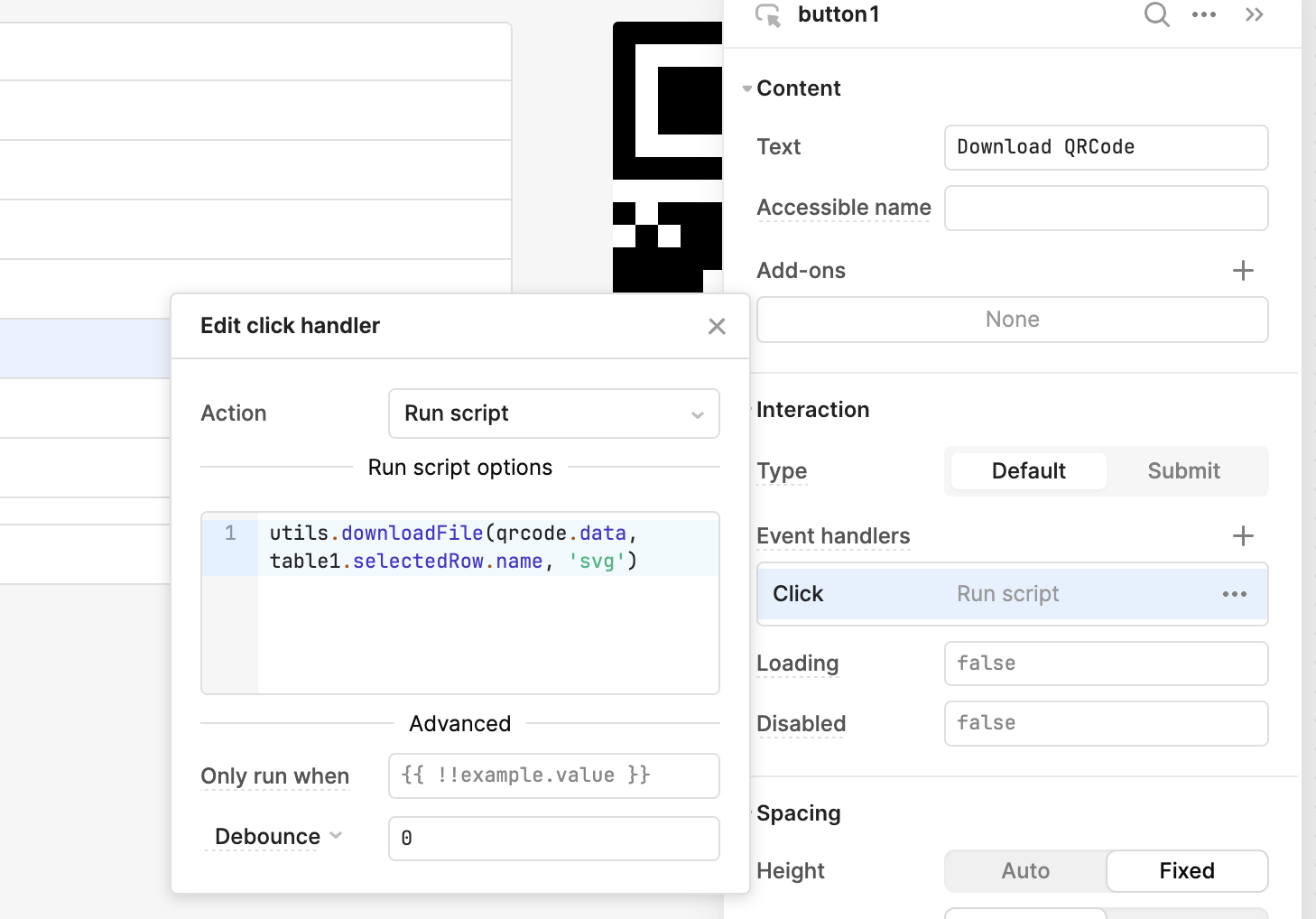1316x919 pixels.
Task: Collapse the inspector with double chevron icon
Action: click(1254, 14)
